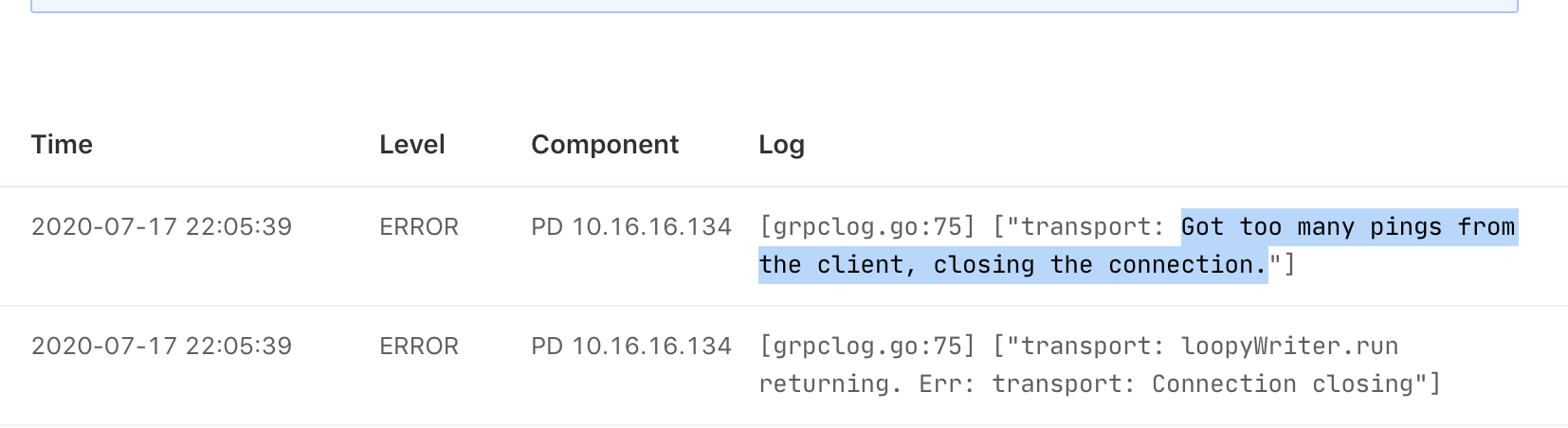Image resolution: width=1568 pixels, height=428 pixels.
Task: Click the Time column header
Action: pyautogui.click(x=62, y=145)
